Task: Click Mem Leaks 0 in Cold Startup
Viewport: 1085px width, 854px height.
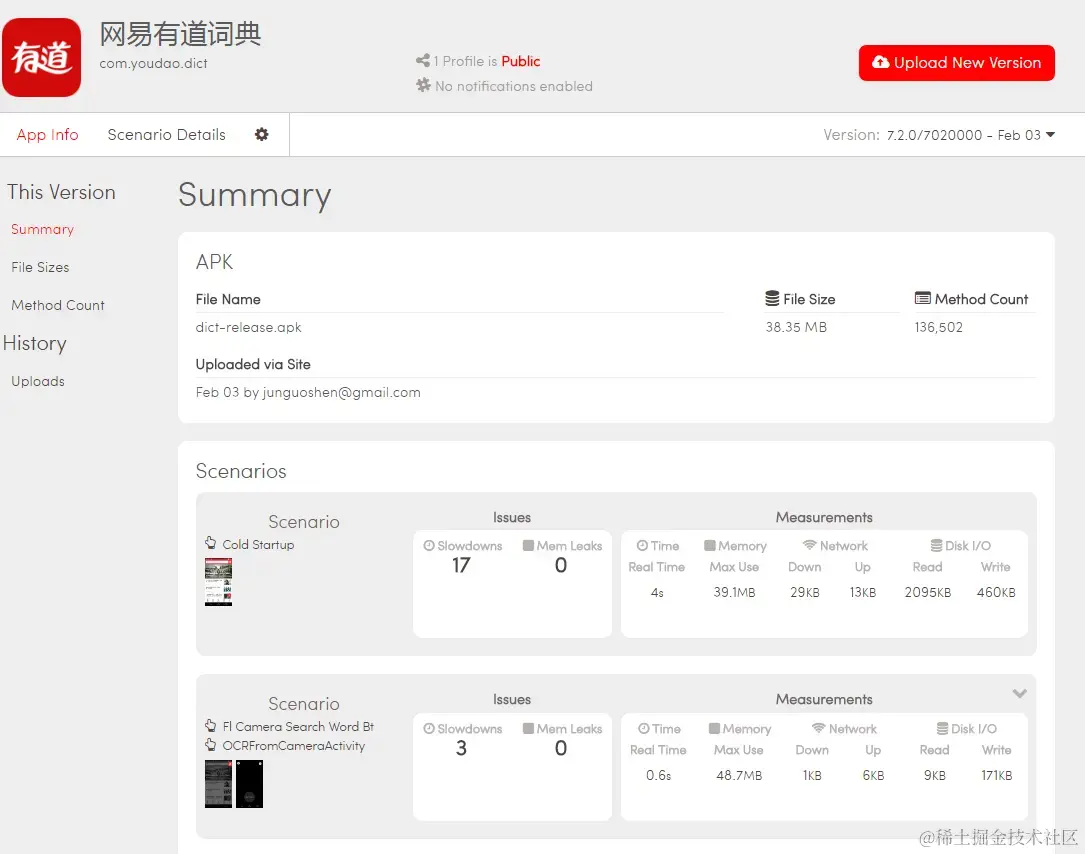Action: click(x=560, y=565)
